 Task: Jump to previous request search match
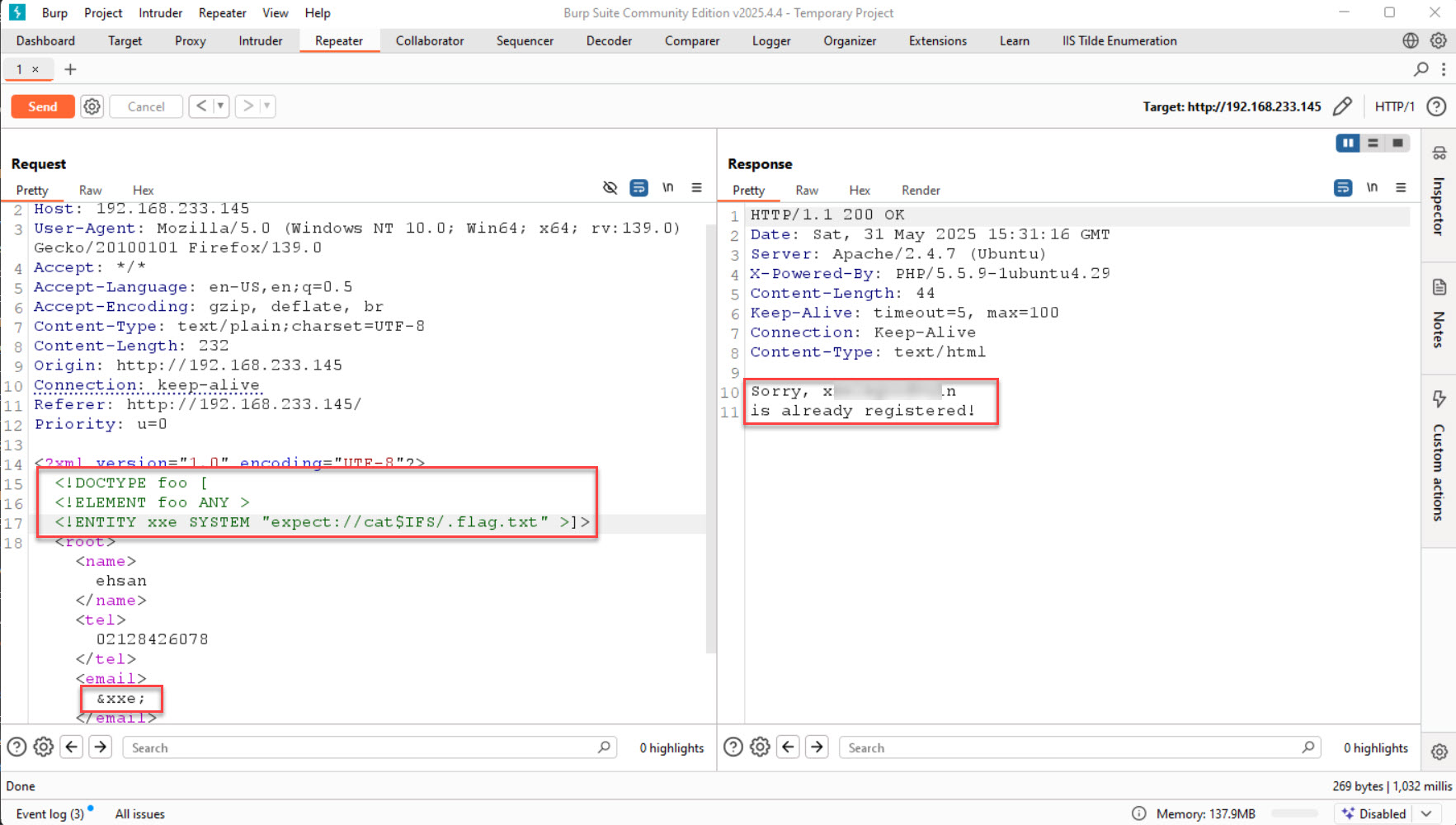72,747
